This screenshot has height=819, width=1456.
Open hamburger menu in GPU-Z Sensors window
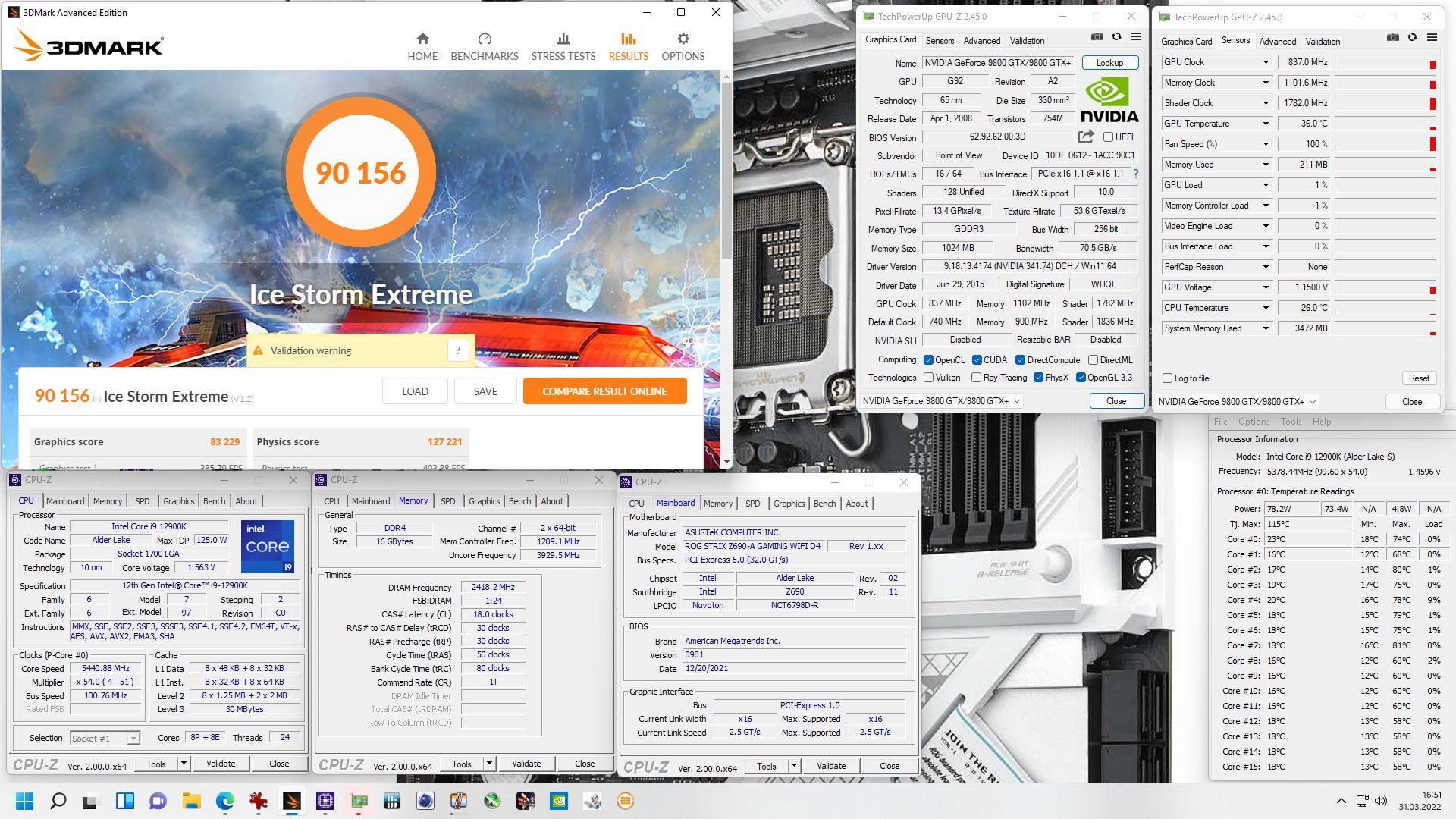tap(1432, 38)
